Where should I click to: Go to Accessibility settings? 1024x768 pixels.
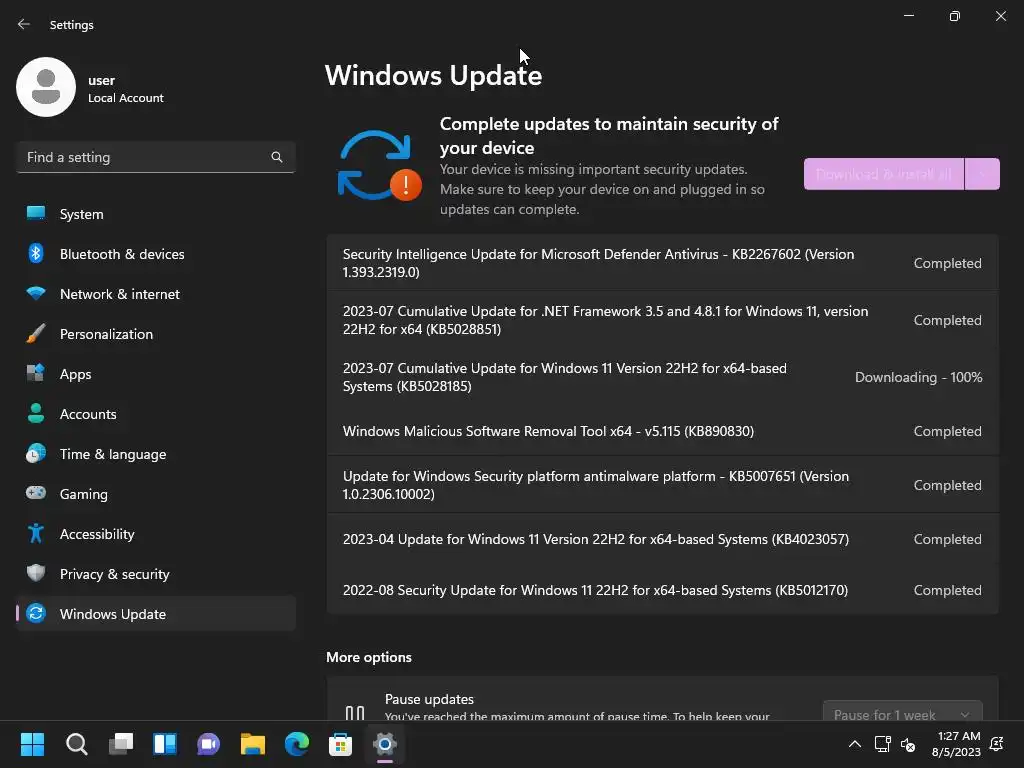point(155,534)
